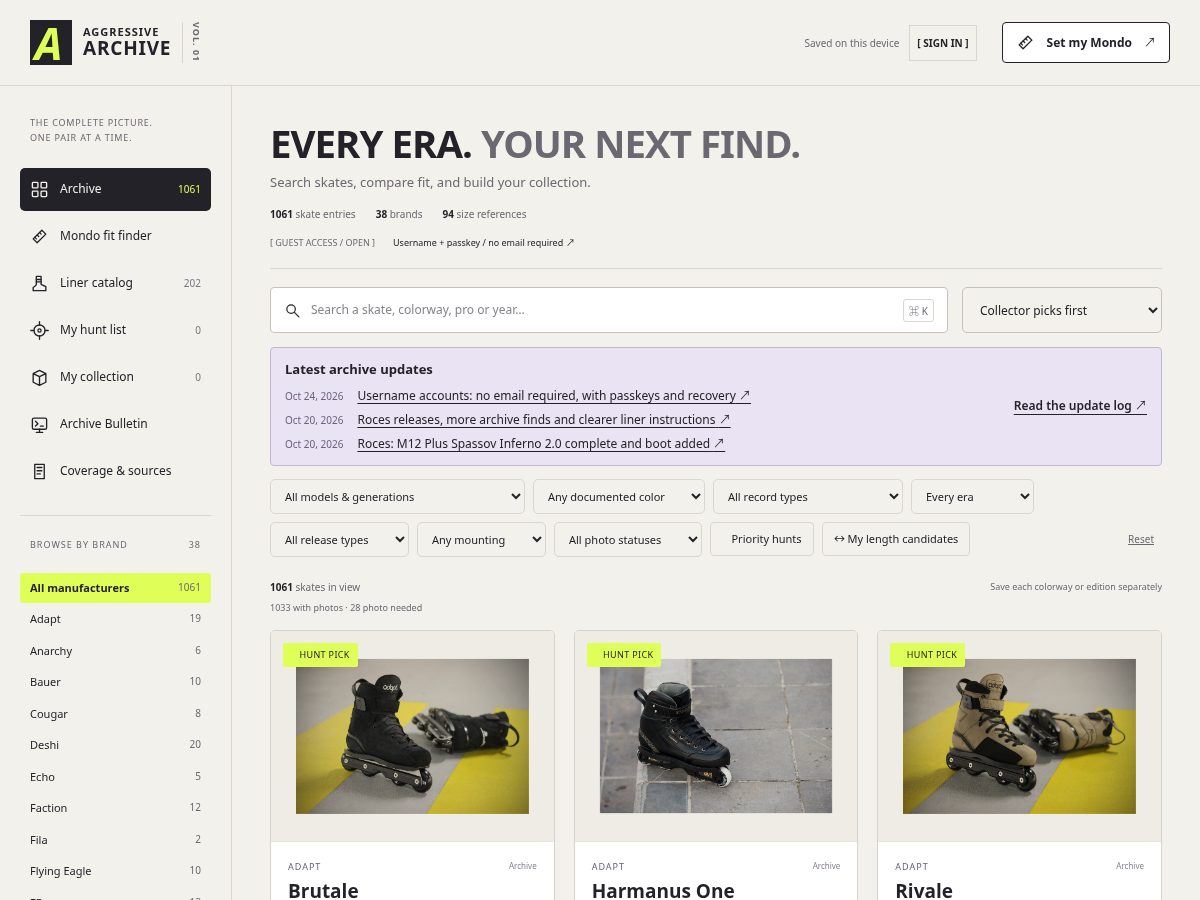The height and width of the screenshot is (900, 1200).
Task: Click the Hunt Pick badge on Rivale
Action: coord(928,655)
